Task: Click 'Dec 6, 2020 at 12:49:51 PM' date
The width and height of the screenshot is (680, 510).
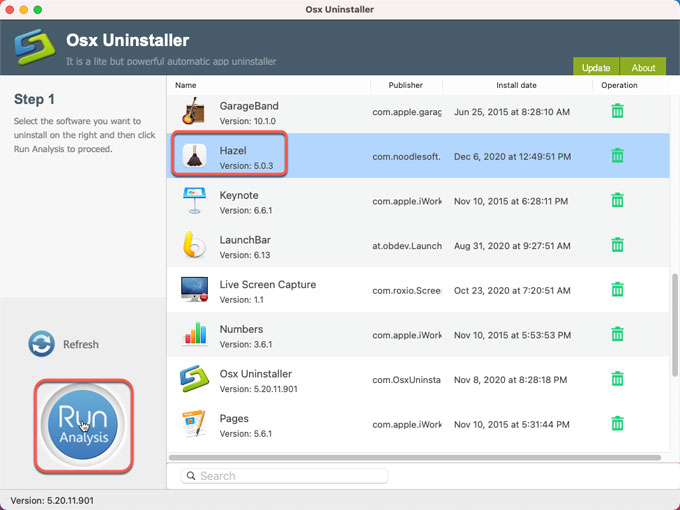Action: [512, 157]
